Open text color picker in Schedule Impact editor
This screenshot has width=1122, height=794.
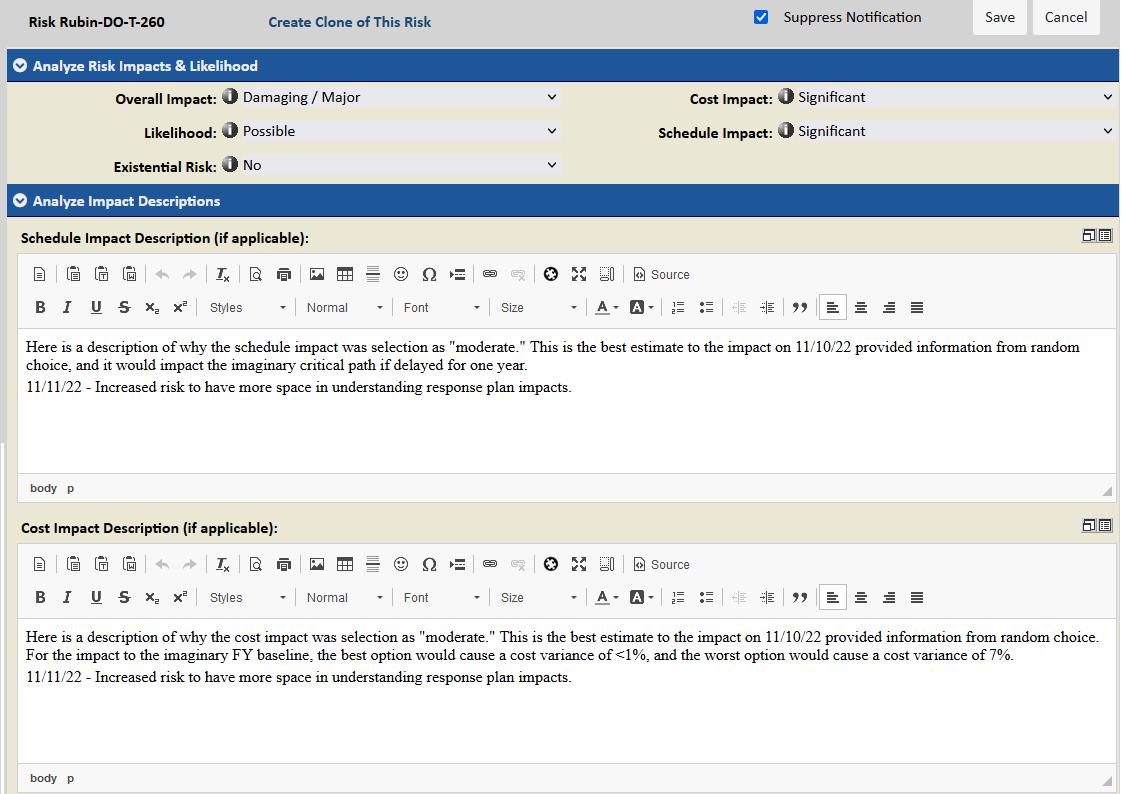(x=606, y=308)
